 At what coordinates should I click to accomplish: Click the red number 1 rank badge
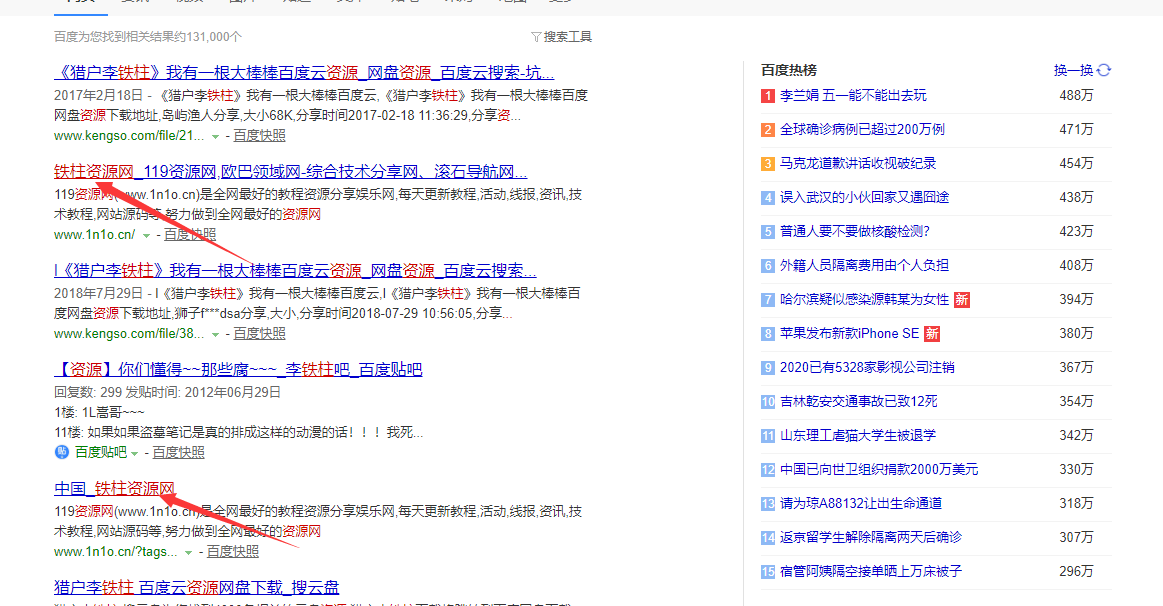click(768, 96)
